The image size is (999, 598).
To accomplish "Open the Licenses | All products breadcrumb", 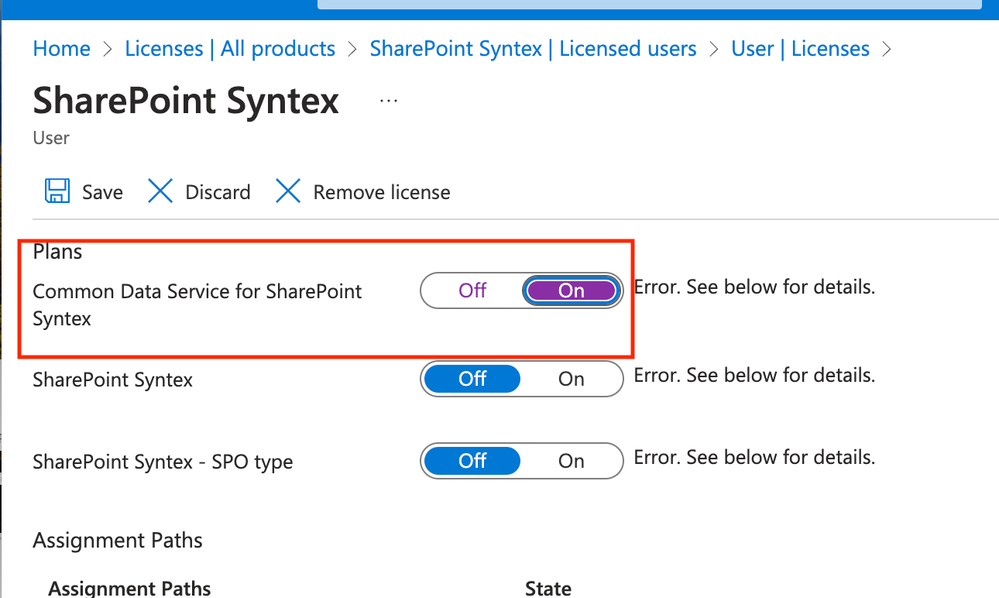I will [x=230, y=49].
